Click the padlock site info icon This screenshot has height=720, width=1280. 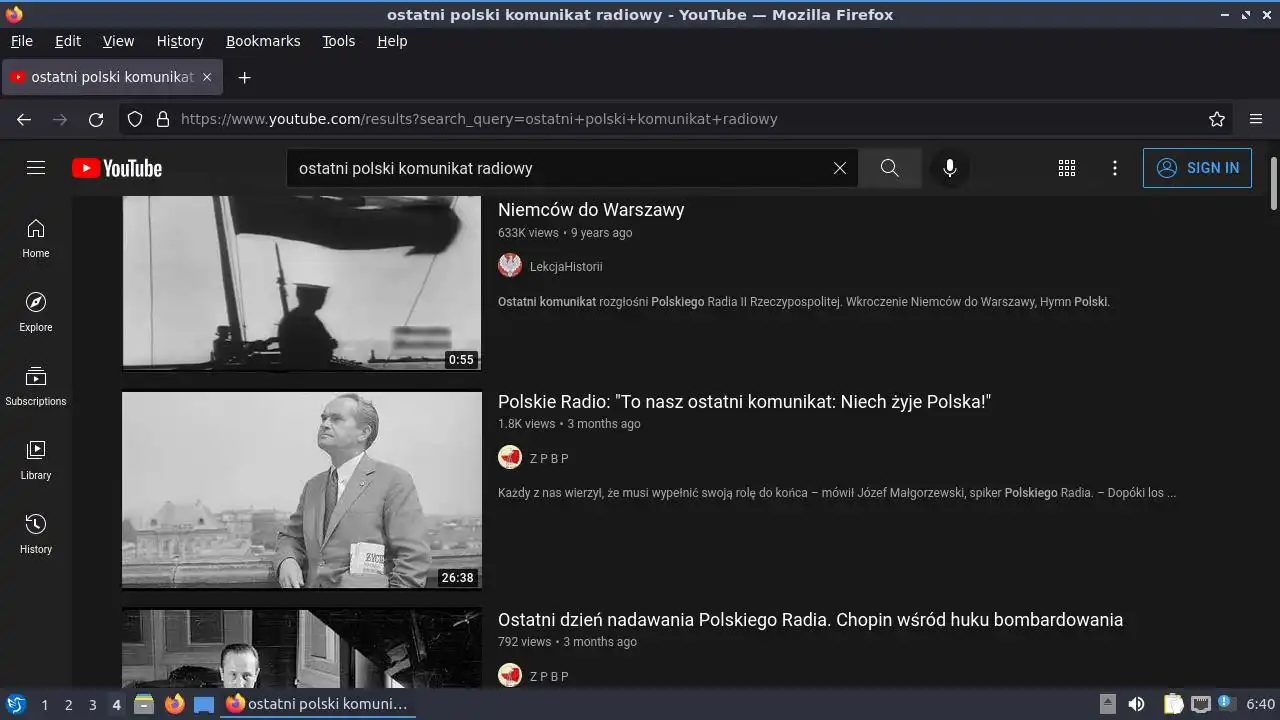coord(163,119)
